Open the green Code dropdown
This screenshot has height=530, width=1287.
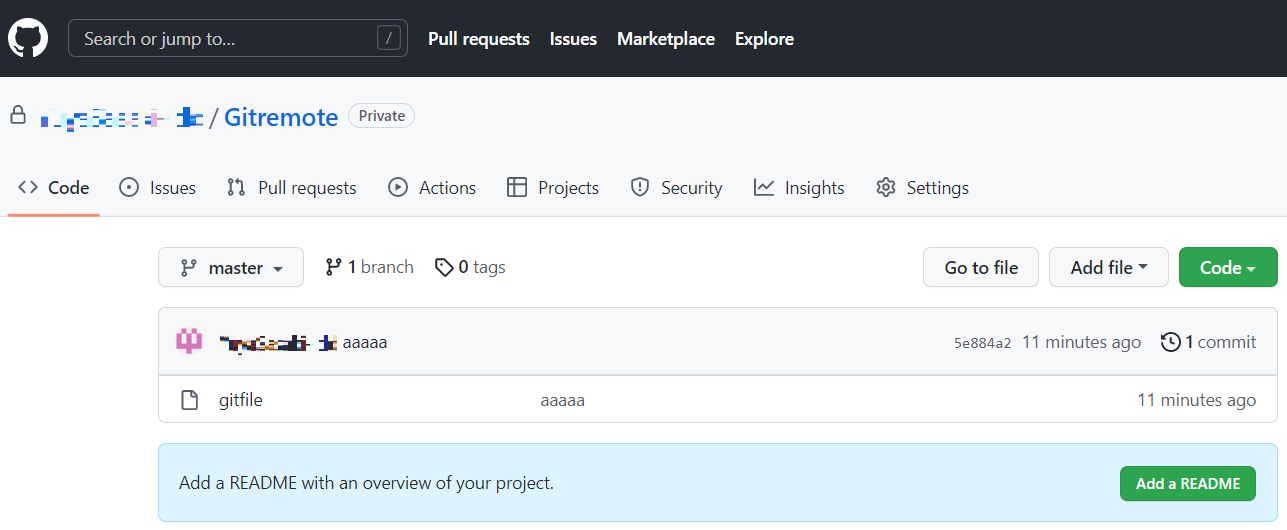(1228, 267)
